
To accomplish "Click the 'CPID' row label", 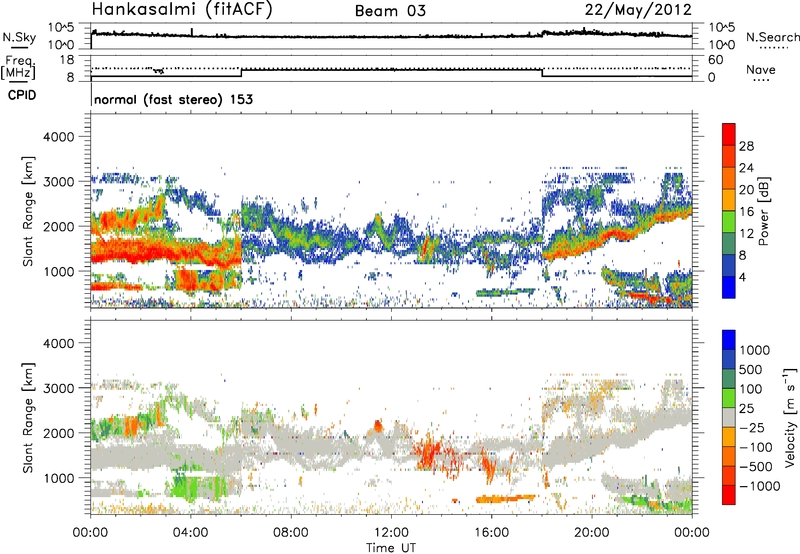I will 22,95.
